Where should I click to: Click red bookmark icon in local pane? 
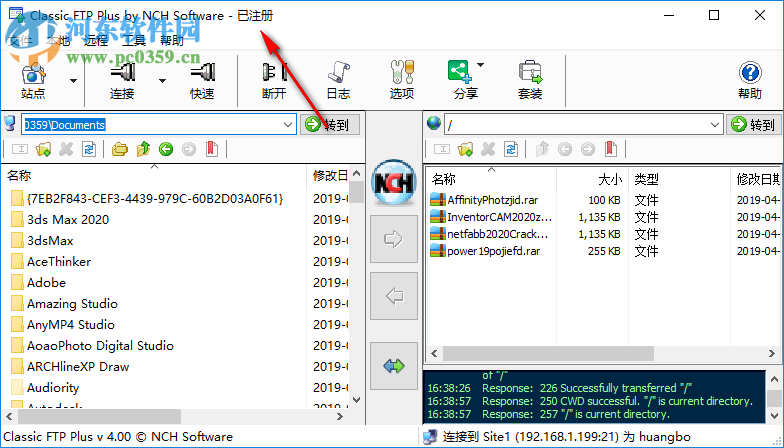click(212, 149)
